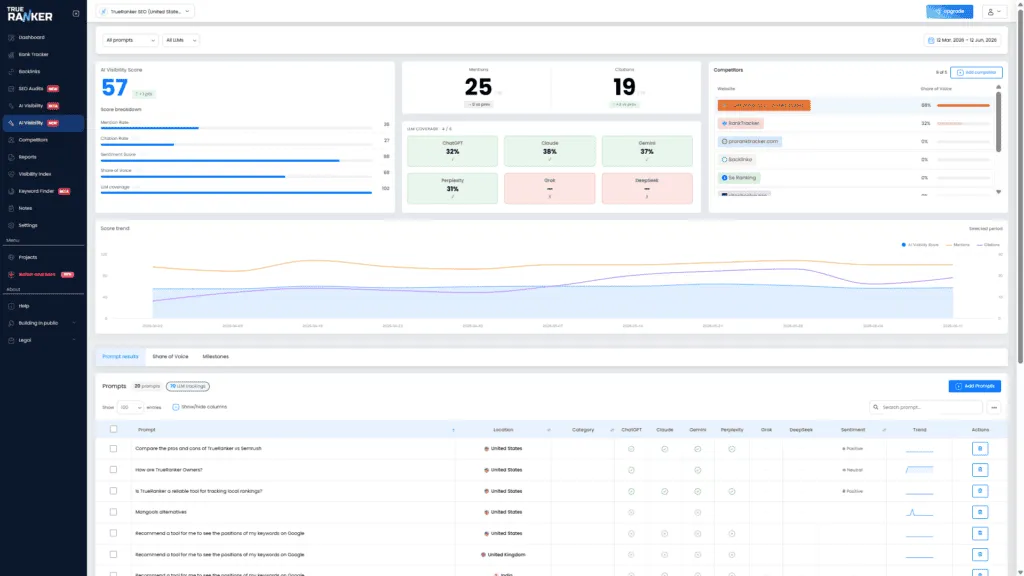Tick the select-all checkbox in table header
This screenshot has height=576, width=1024.
click(114, 429)
